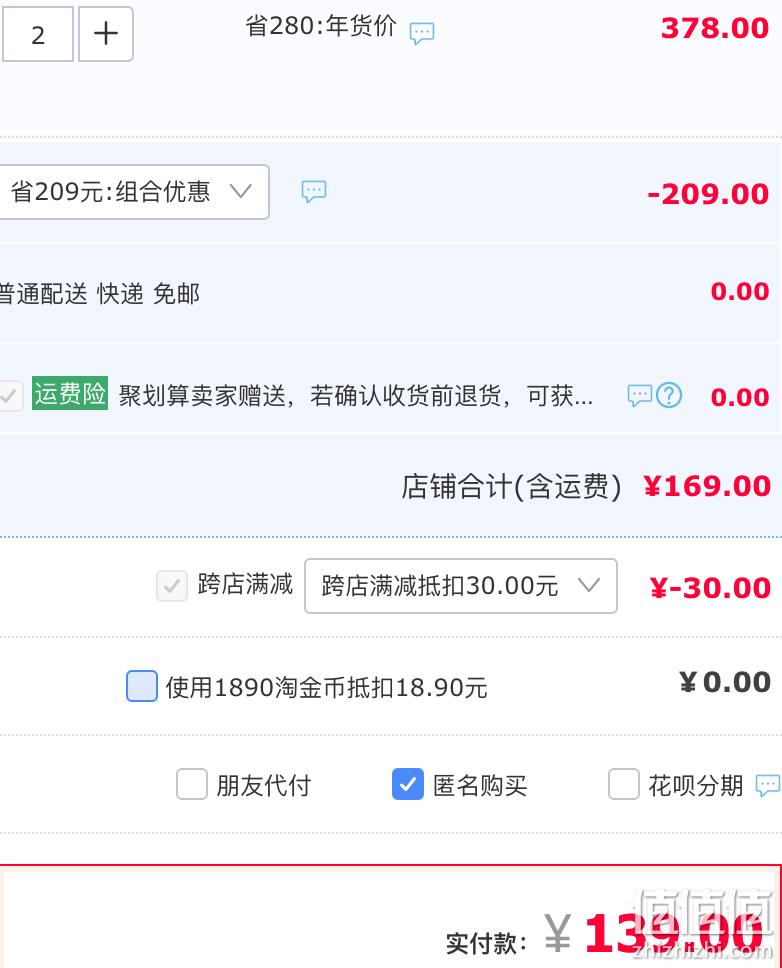Image resolution: width=782 pixels, height=968 pixels.
Task: Open the 跨店满减抵扣30.00元 dropdown
Action: [x=460, y=586]
